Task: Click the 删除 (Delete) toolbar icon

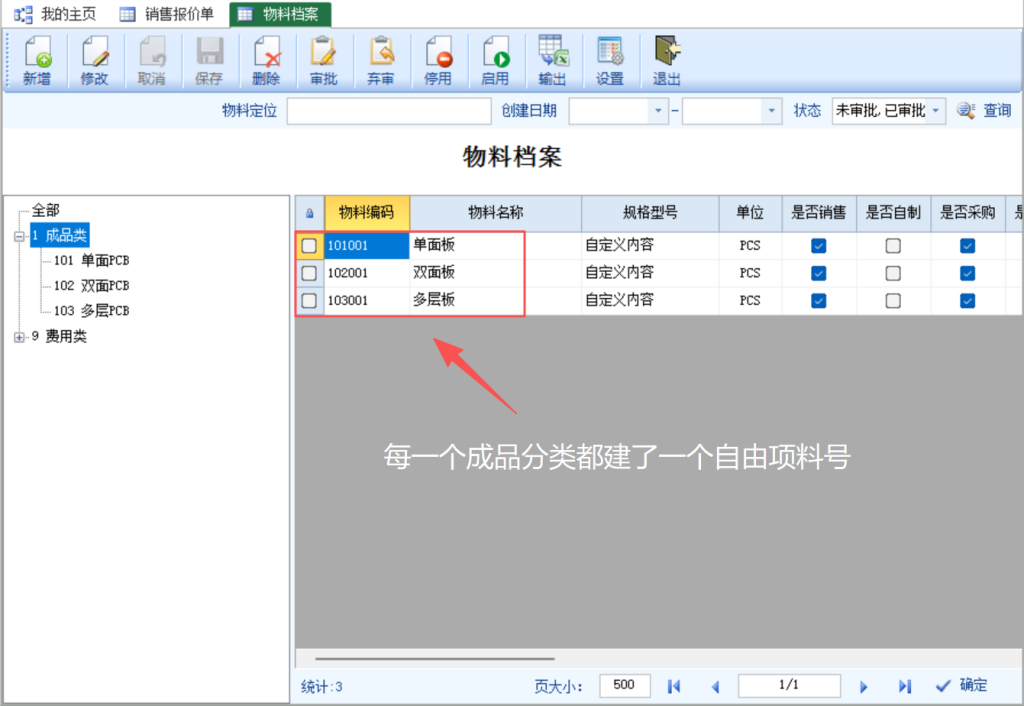Action: 266,60
